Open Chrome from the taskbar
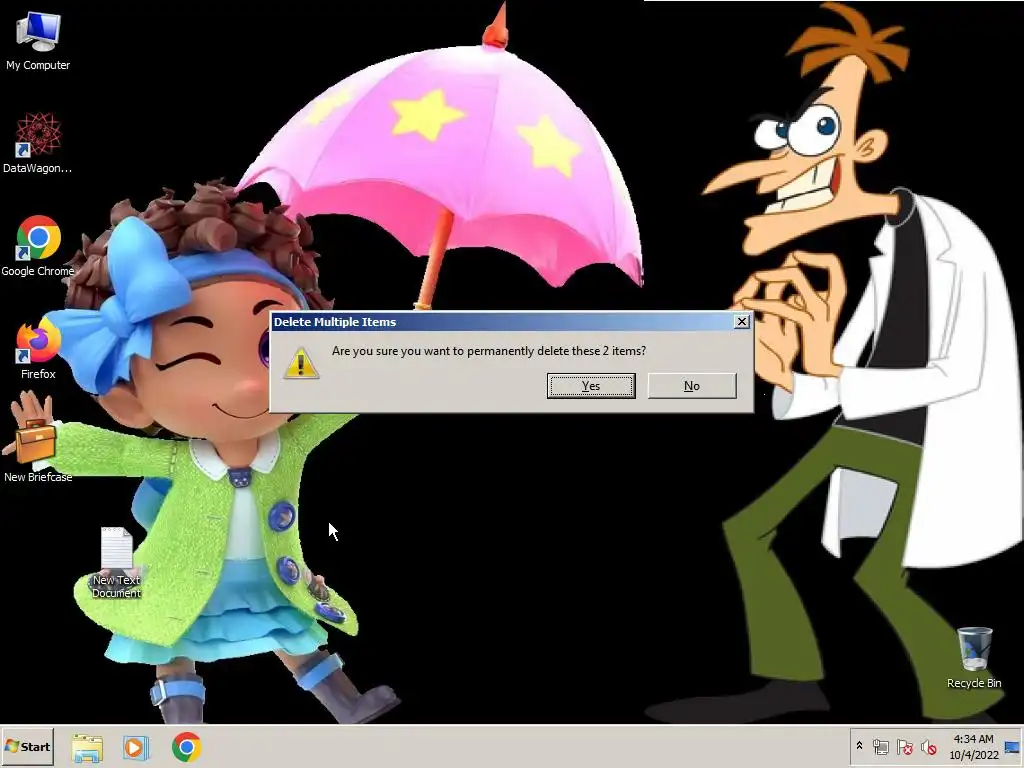Viewport: 1024px width, 768px height. 187,747
